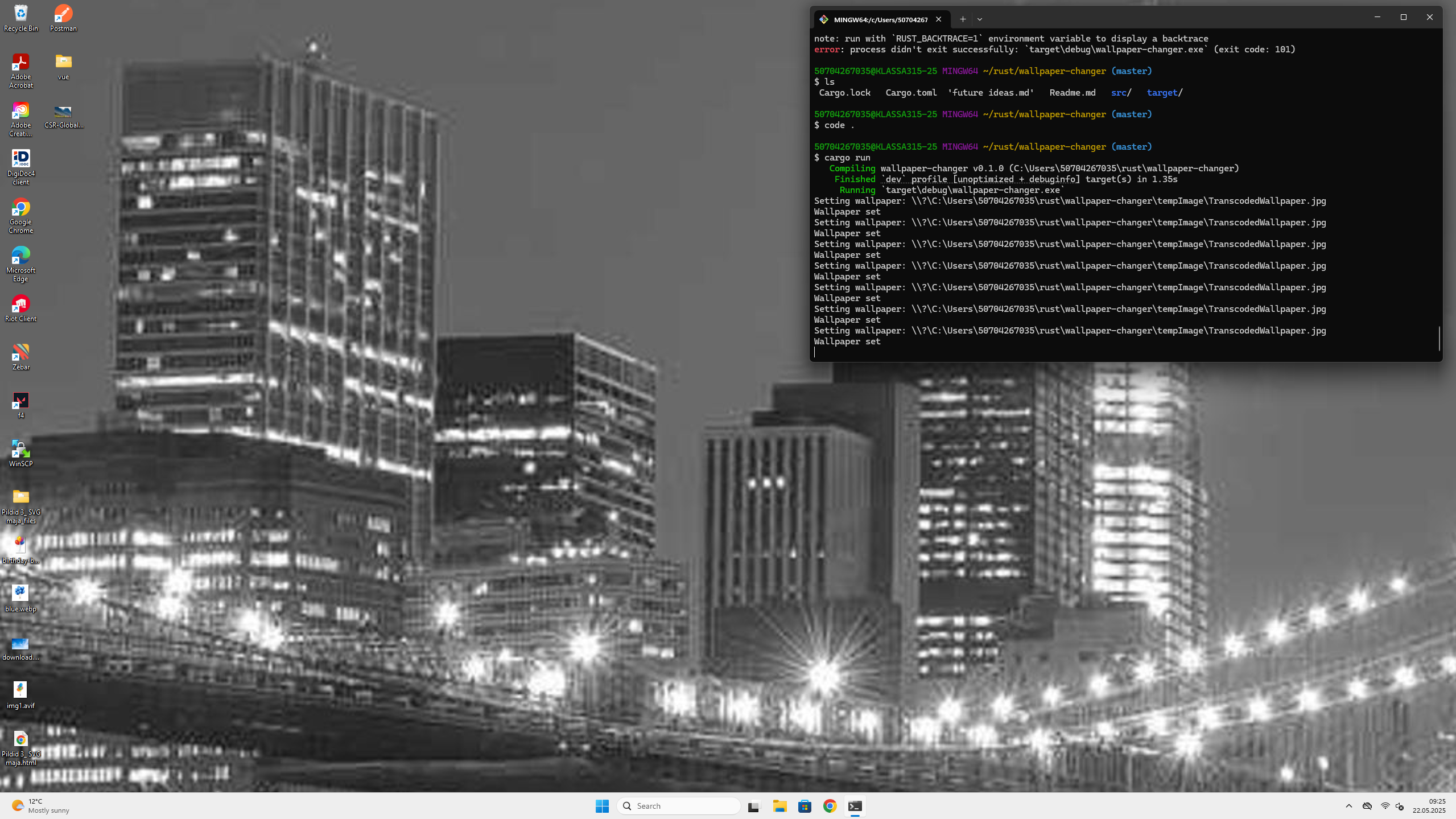This screenshot has width=1456, height=819.
Task: Launch Adobe Acrobat
Action: [x=20, y=61]
